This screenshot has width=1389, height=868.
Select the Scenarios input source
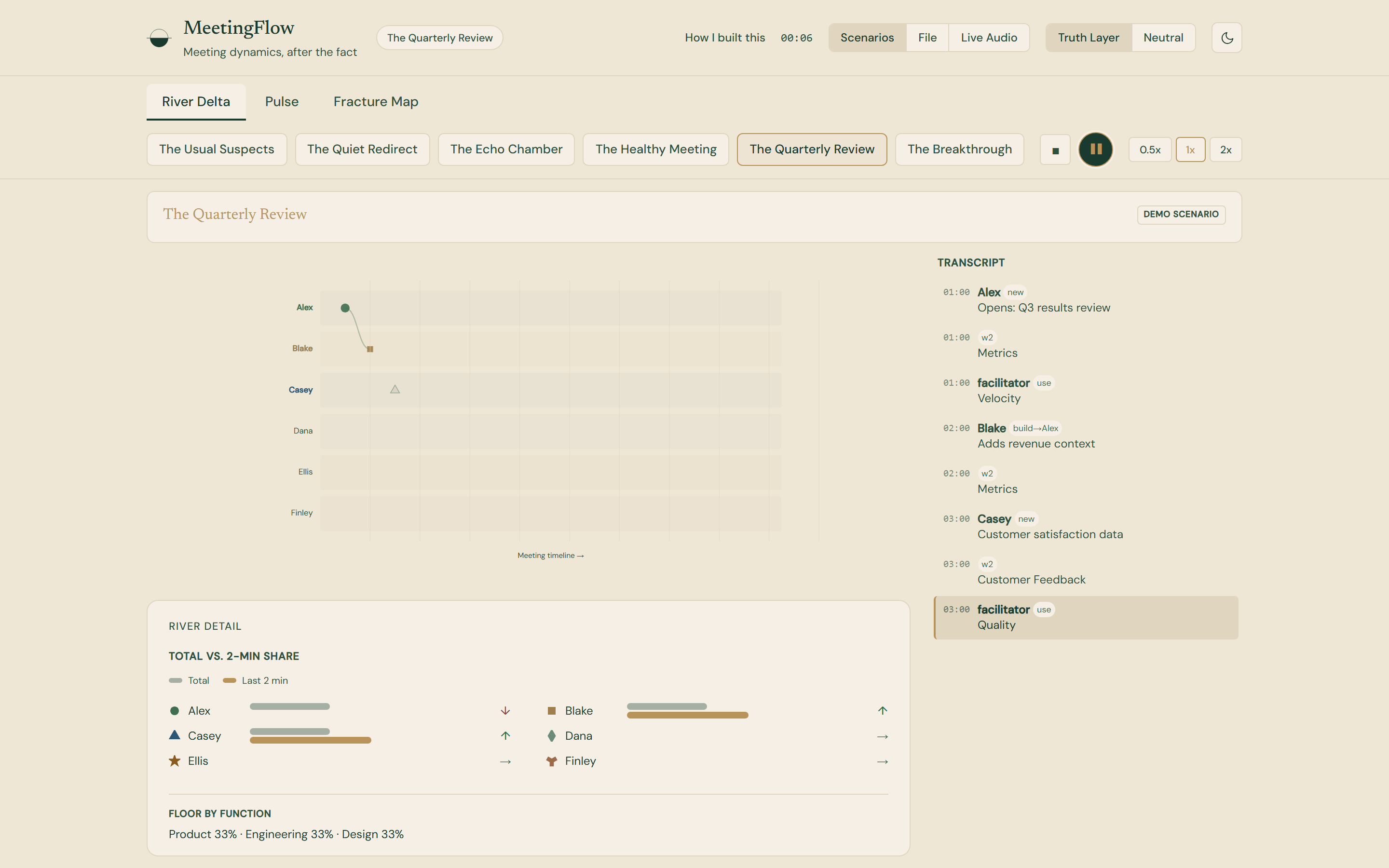pyautogui.click(x=867, y=38)
